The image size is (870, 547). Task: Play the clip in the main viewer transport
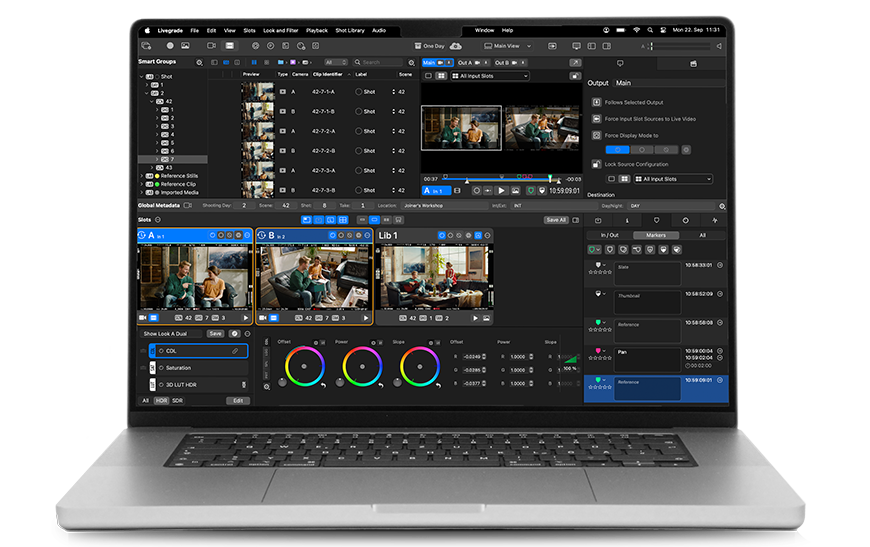(x=502, y=190)
